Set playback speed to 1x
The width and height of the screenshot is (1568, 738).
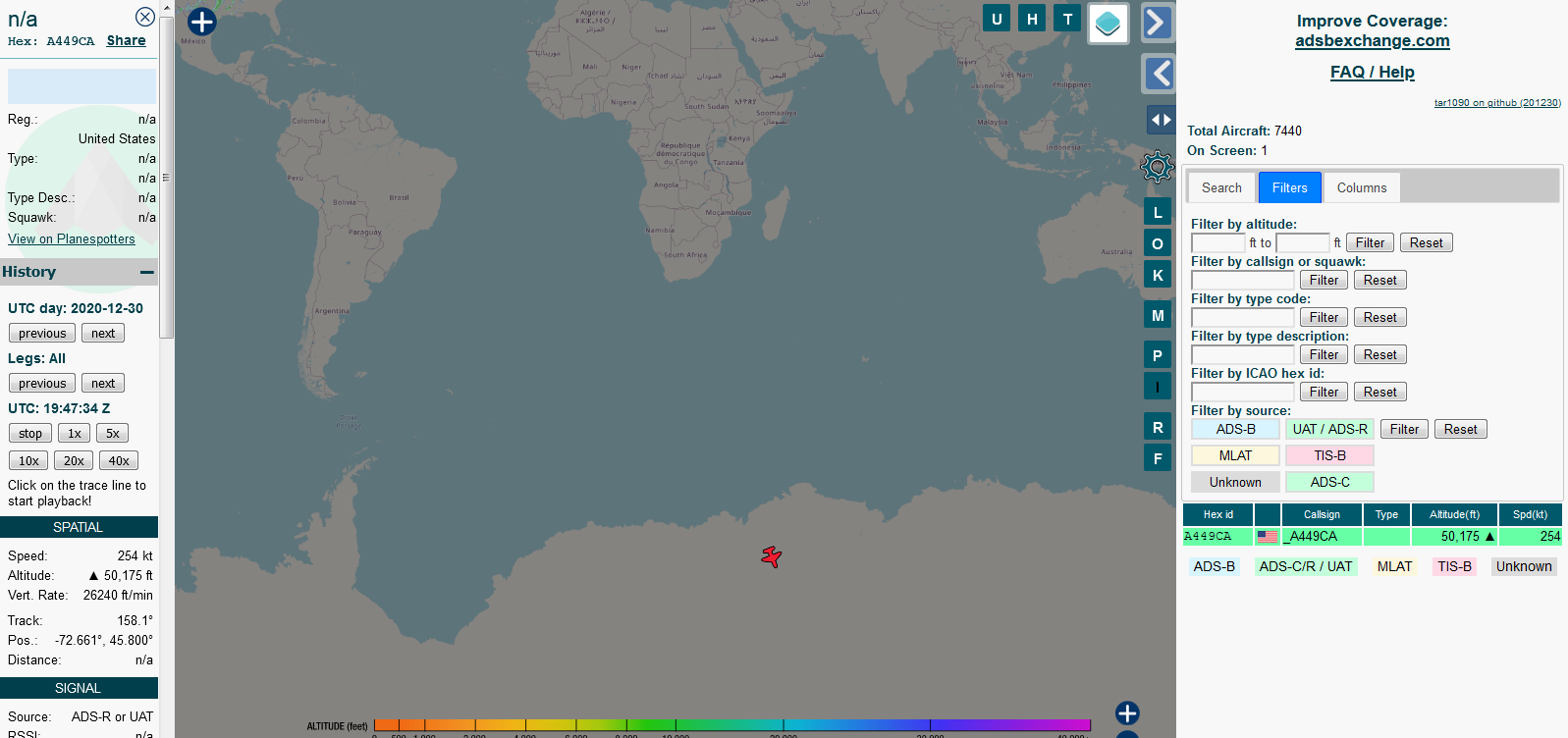coord(75,434)
